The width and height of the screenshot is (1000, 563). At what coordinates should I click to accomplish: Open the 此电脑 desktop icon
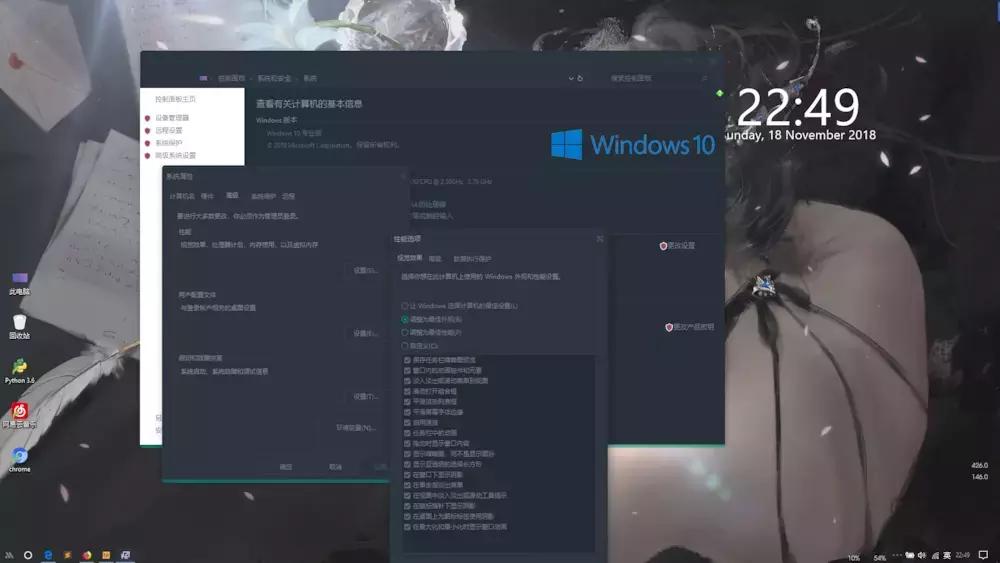(19, 283)
